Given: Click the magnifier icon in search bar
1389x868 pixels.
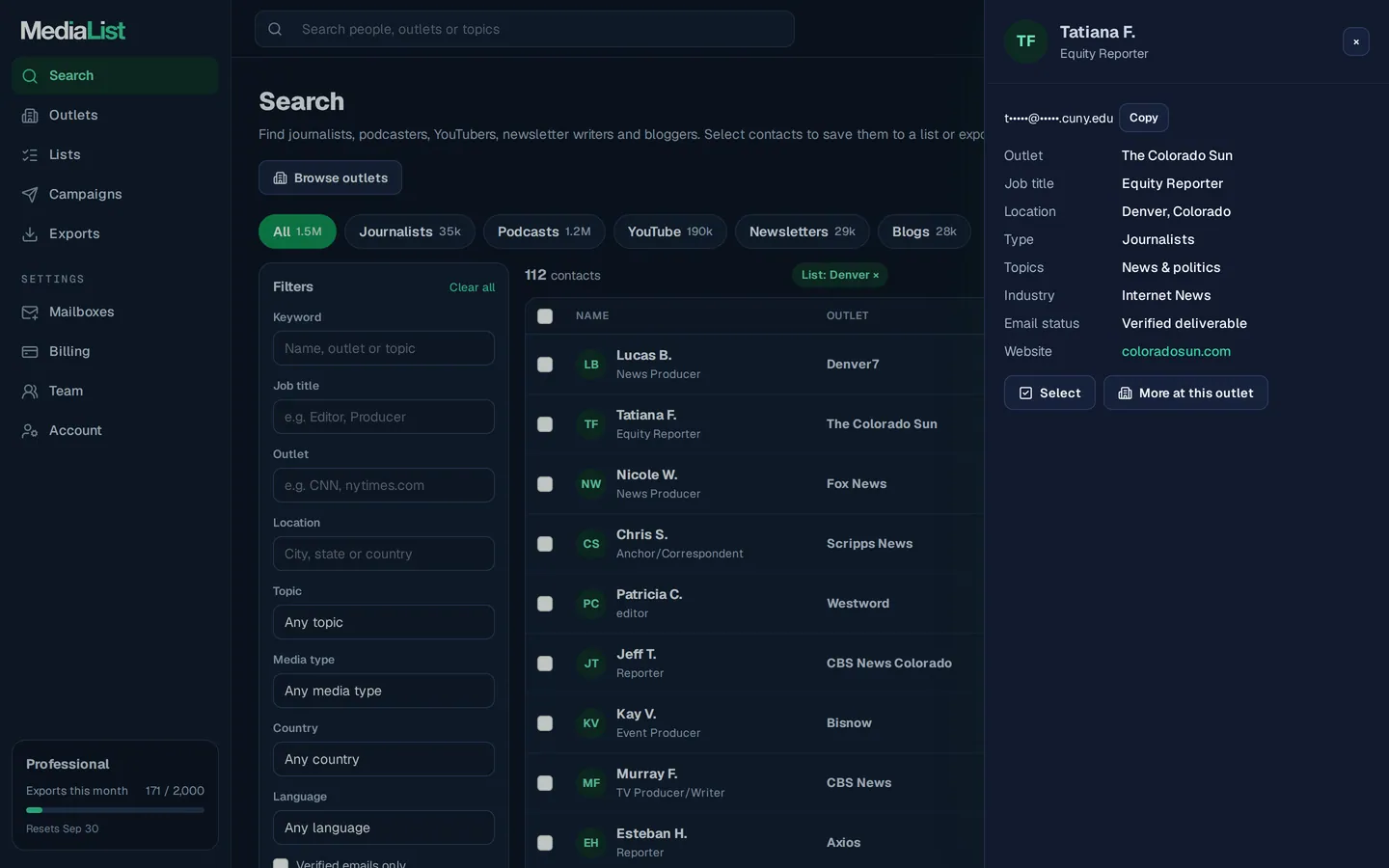Looking at the screenshot, I should [x=275, y=29].
